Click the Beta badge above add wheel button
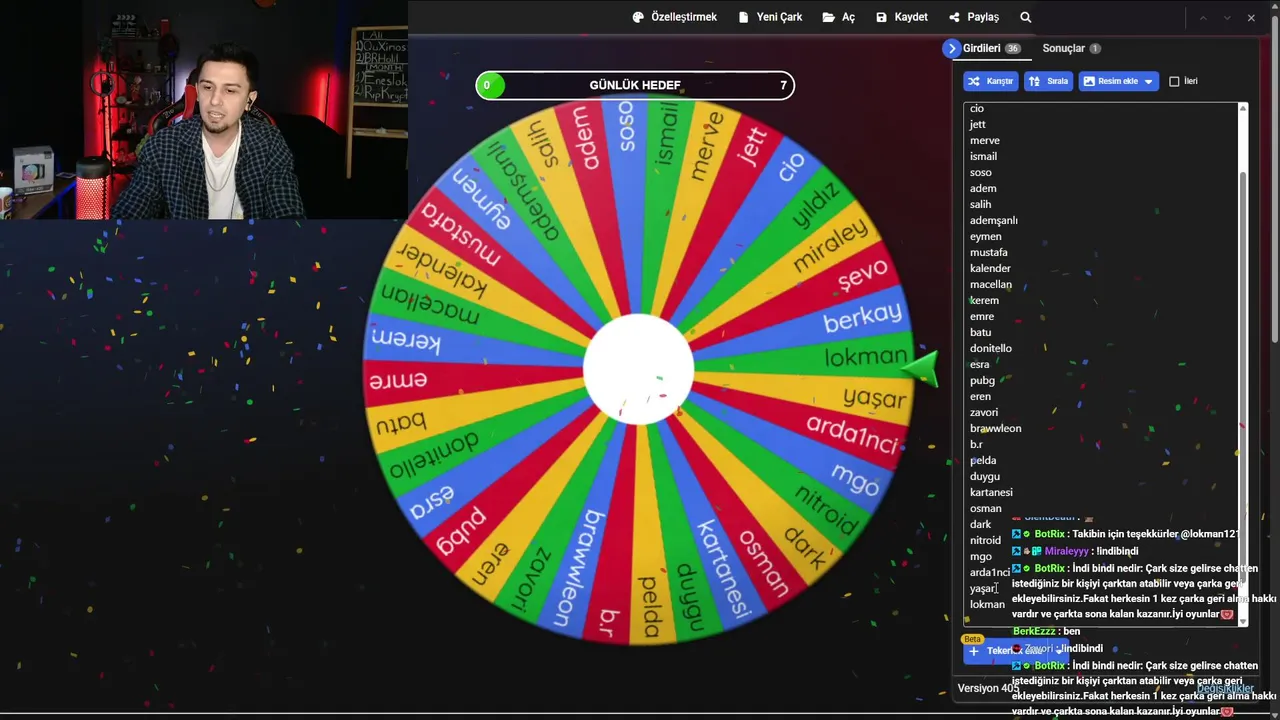1280x720 pixels. click(972, 639)
